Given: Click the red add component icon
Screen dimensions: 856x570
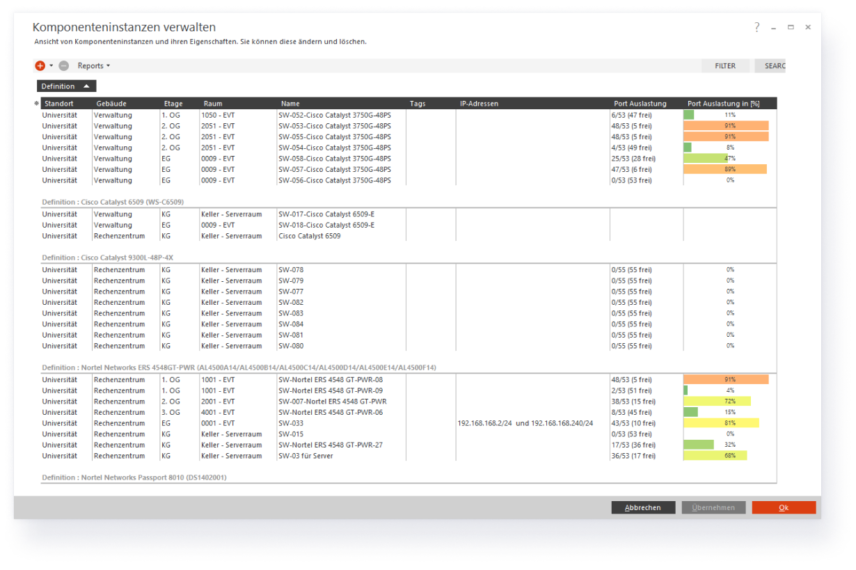Looking at the screenshot, I should (x=40, y=66).
